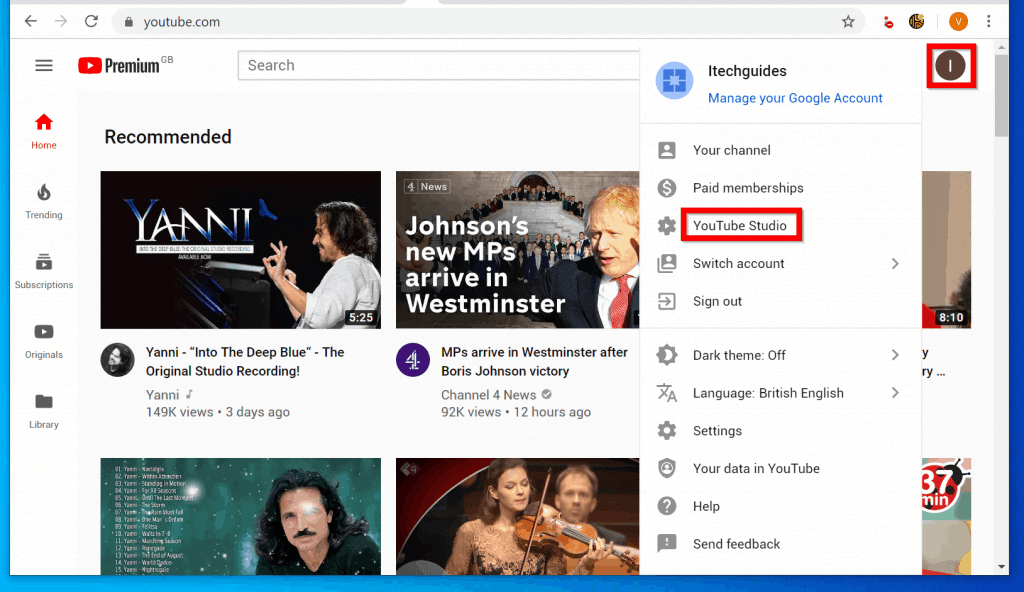Open MPs arrive in Westminster video title
The width and height of the screenshot is (1024, 592).
click(534, 361)
